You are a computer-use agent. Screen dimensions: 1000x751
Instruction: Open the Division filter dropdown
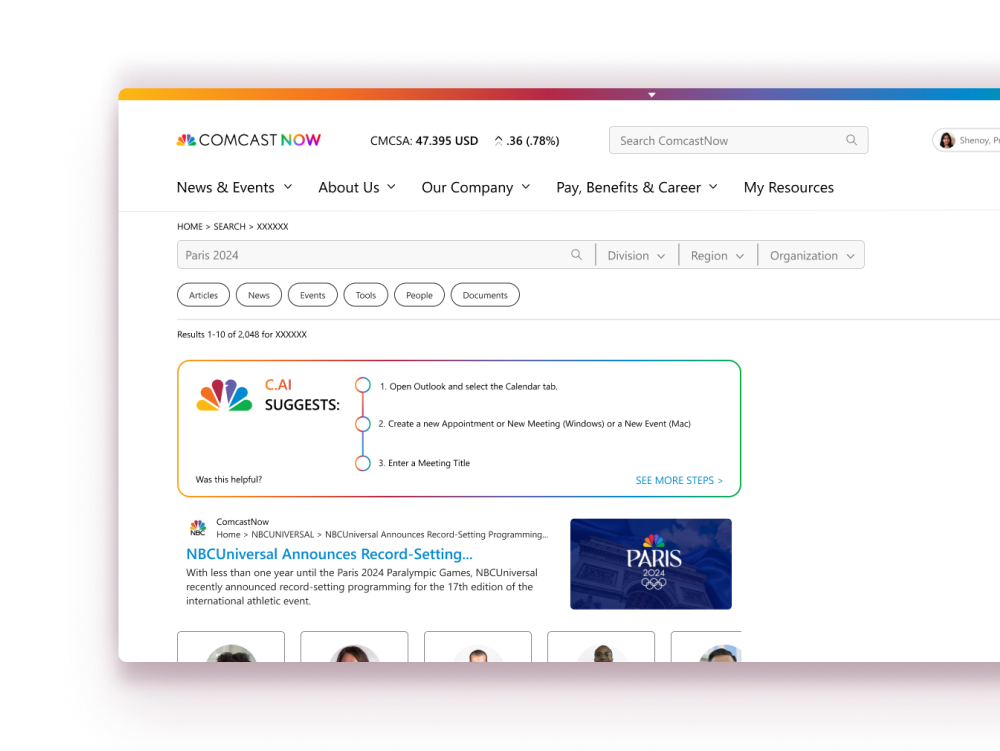(x=636, y=255)
